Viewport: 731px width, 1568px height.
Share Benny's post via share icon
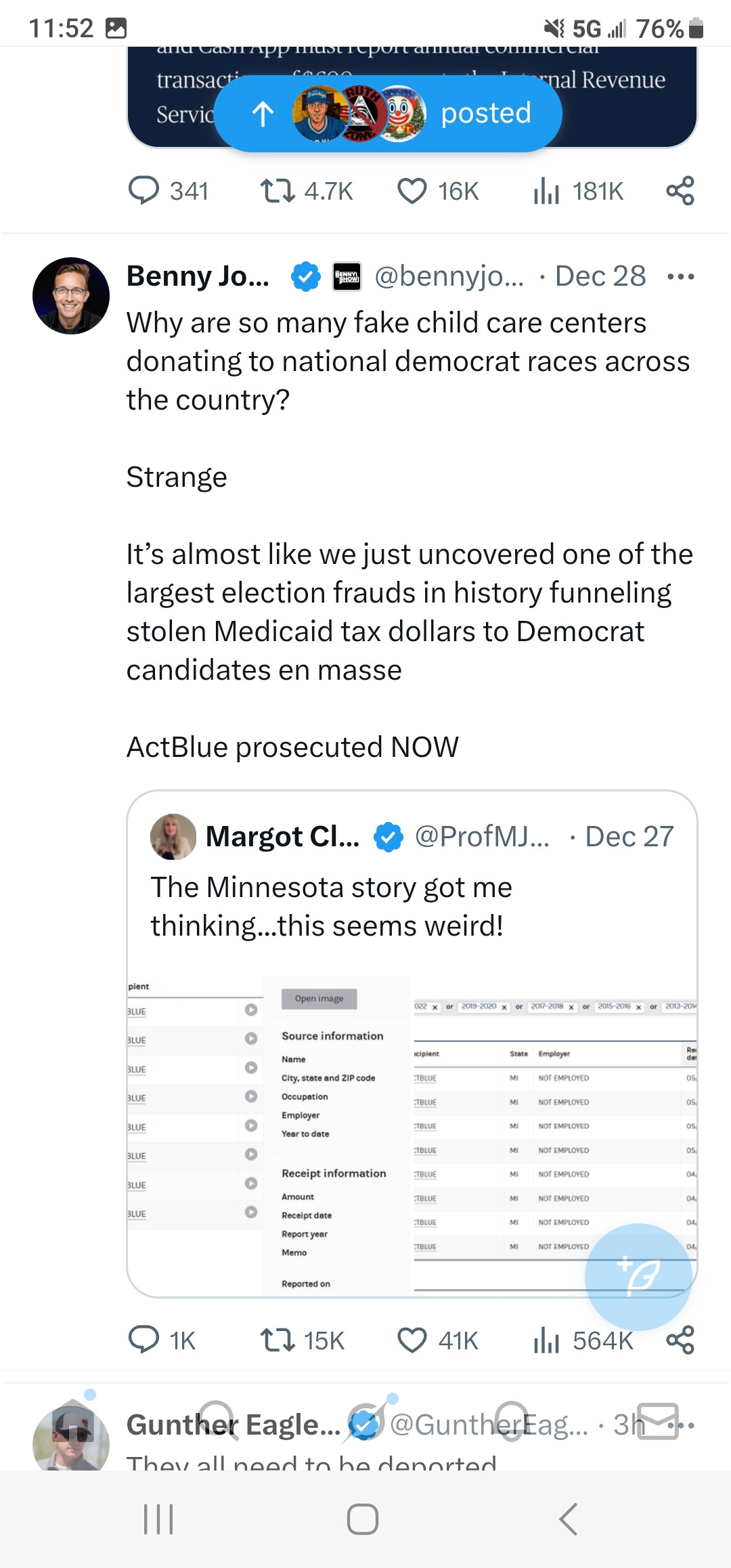pyautogui.click(x=680, y=1340)
